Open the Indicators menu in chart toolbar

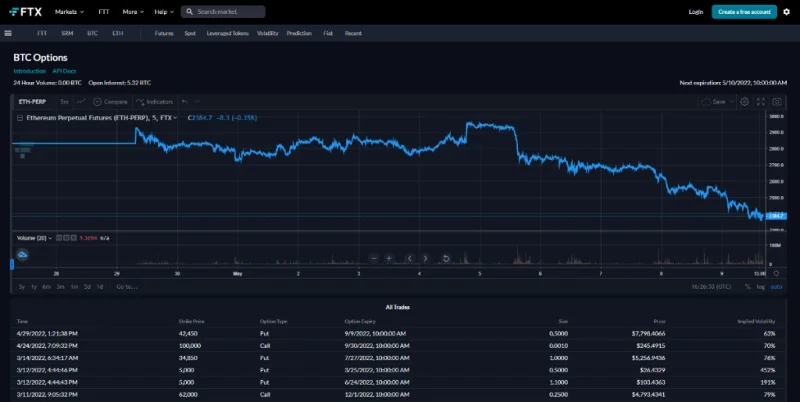pos(154,102)
